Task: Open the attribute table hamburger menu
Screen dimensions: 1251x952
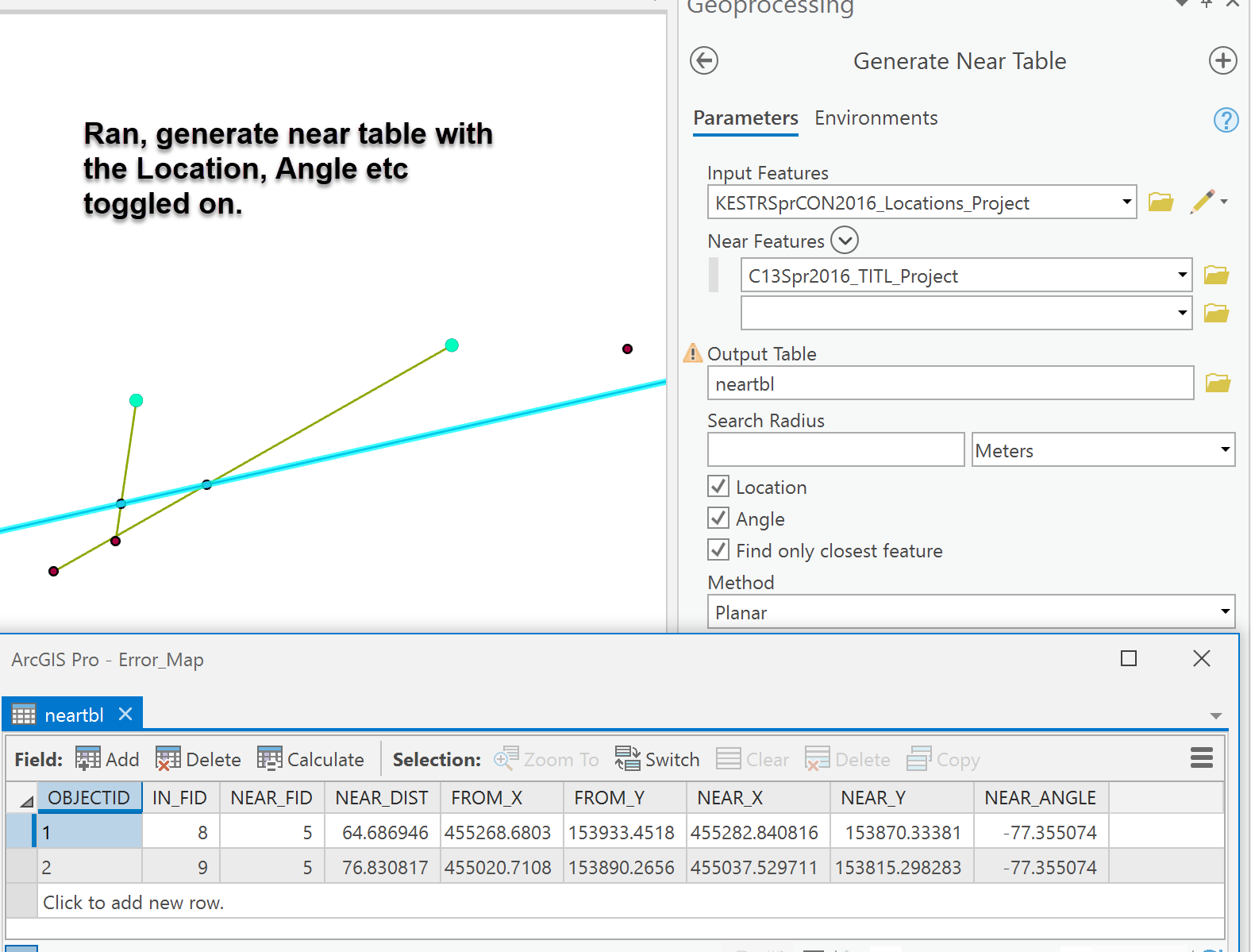Action: point(1201,757)
